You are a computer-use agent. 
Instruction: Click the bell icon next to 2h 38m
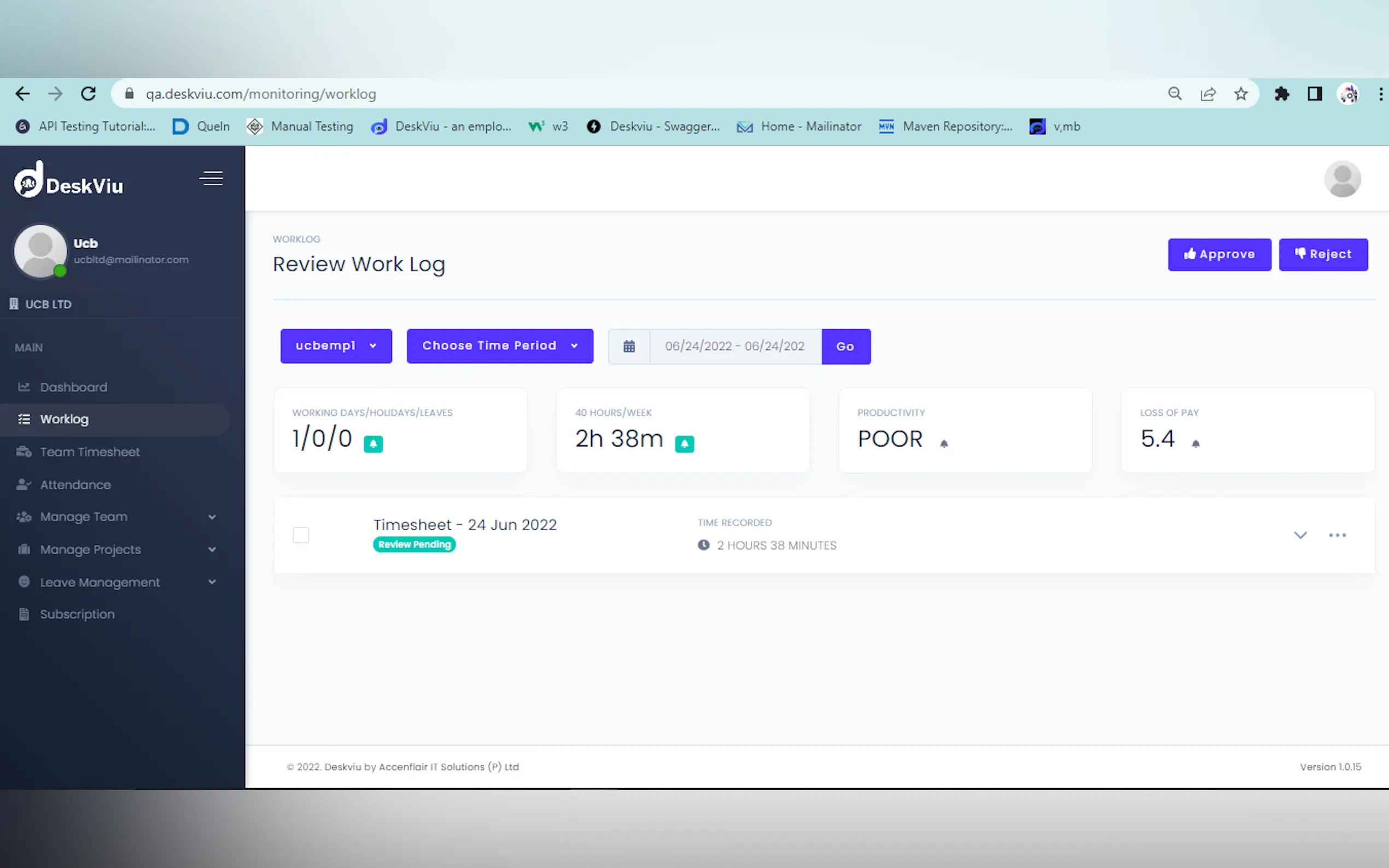coord(684,444)
